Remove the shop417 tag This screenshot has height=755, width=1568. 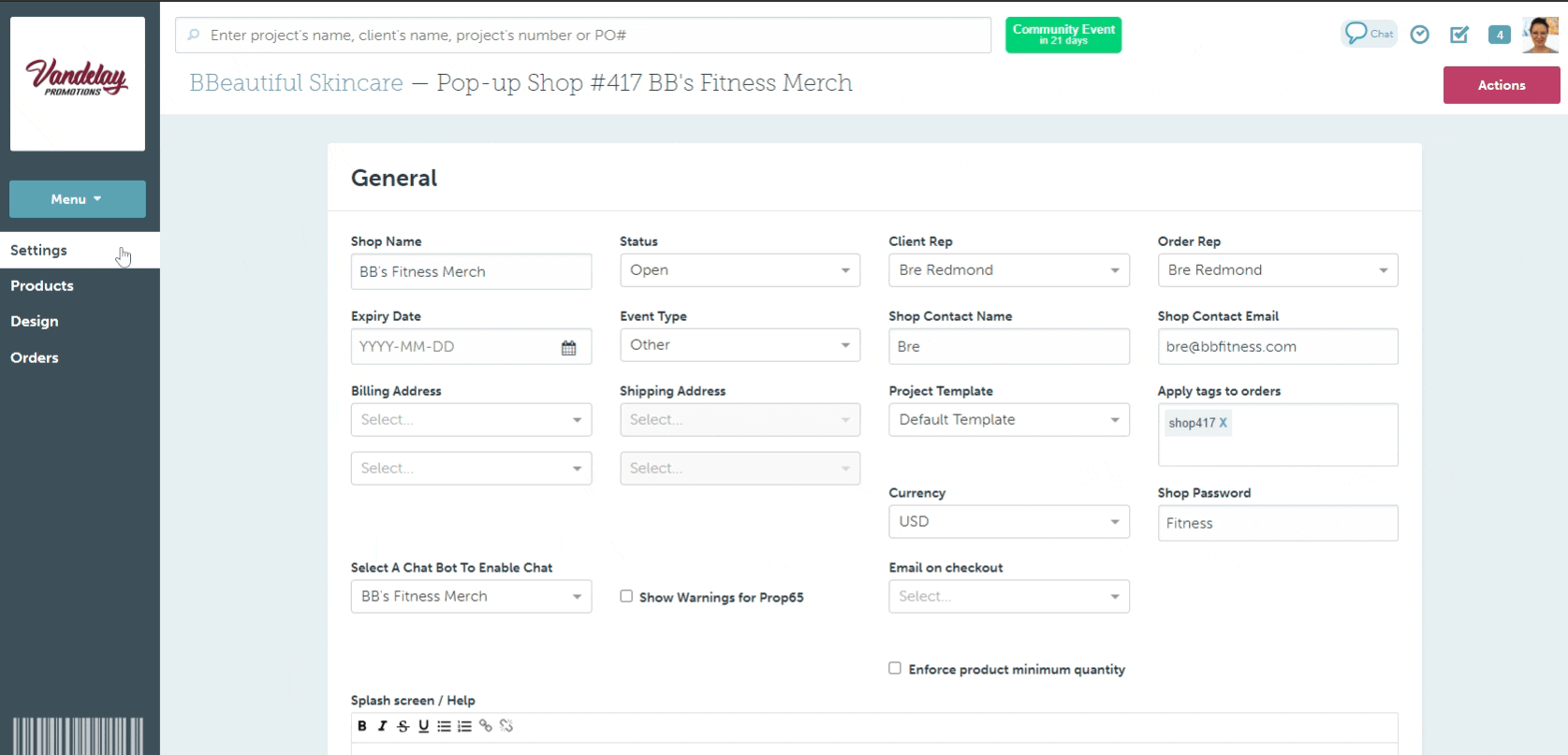(1223, 423)
